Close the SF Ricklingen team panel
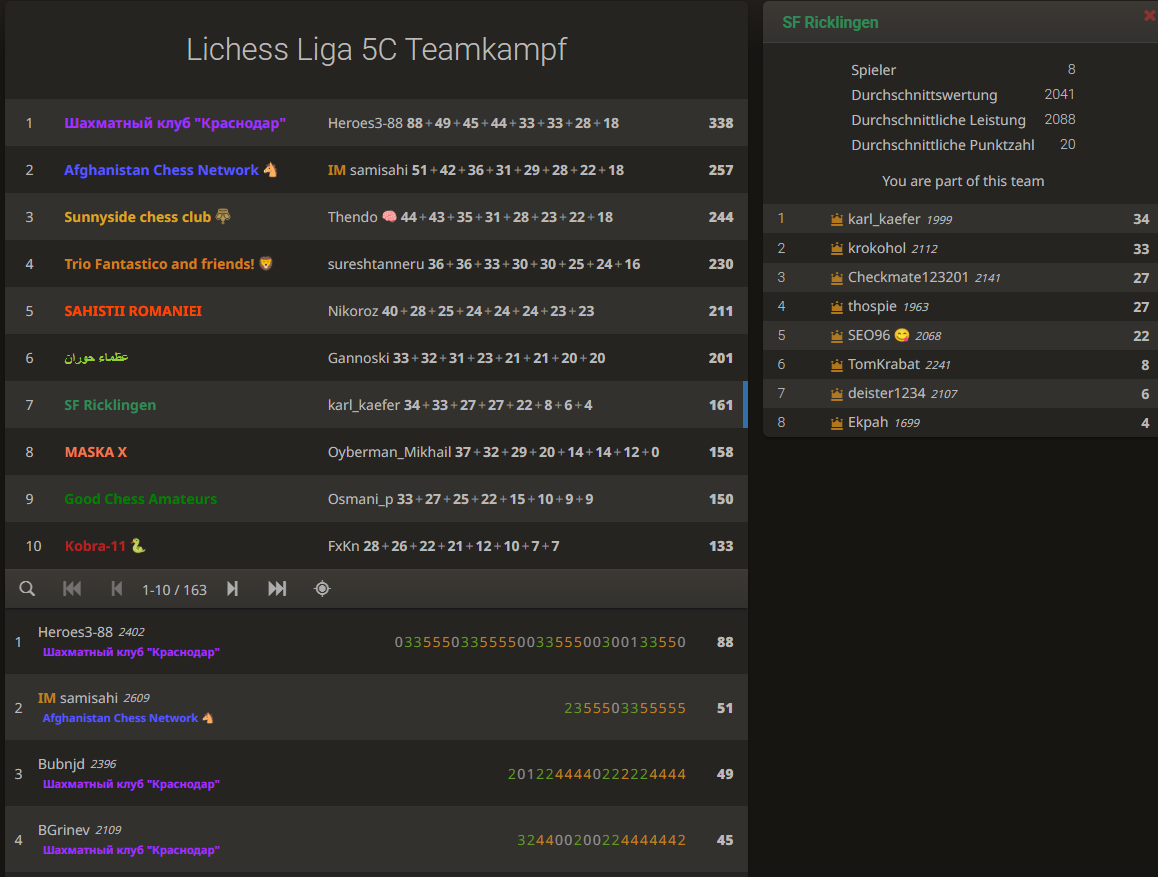Viewport: 1158px width, 877px height. [1149, 15]
